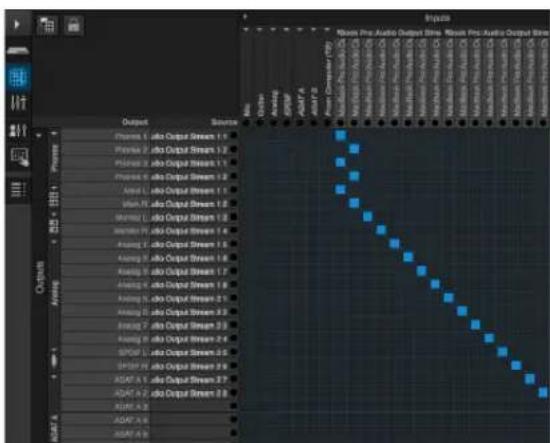The image size is (550, 443).
Task: Expand the Guitar input group triangle
Action: (x=260, y=30)
